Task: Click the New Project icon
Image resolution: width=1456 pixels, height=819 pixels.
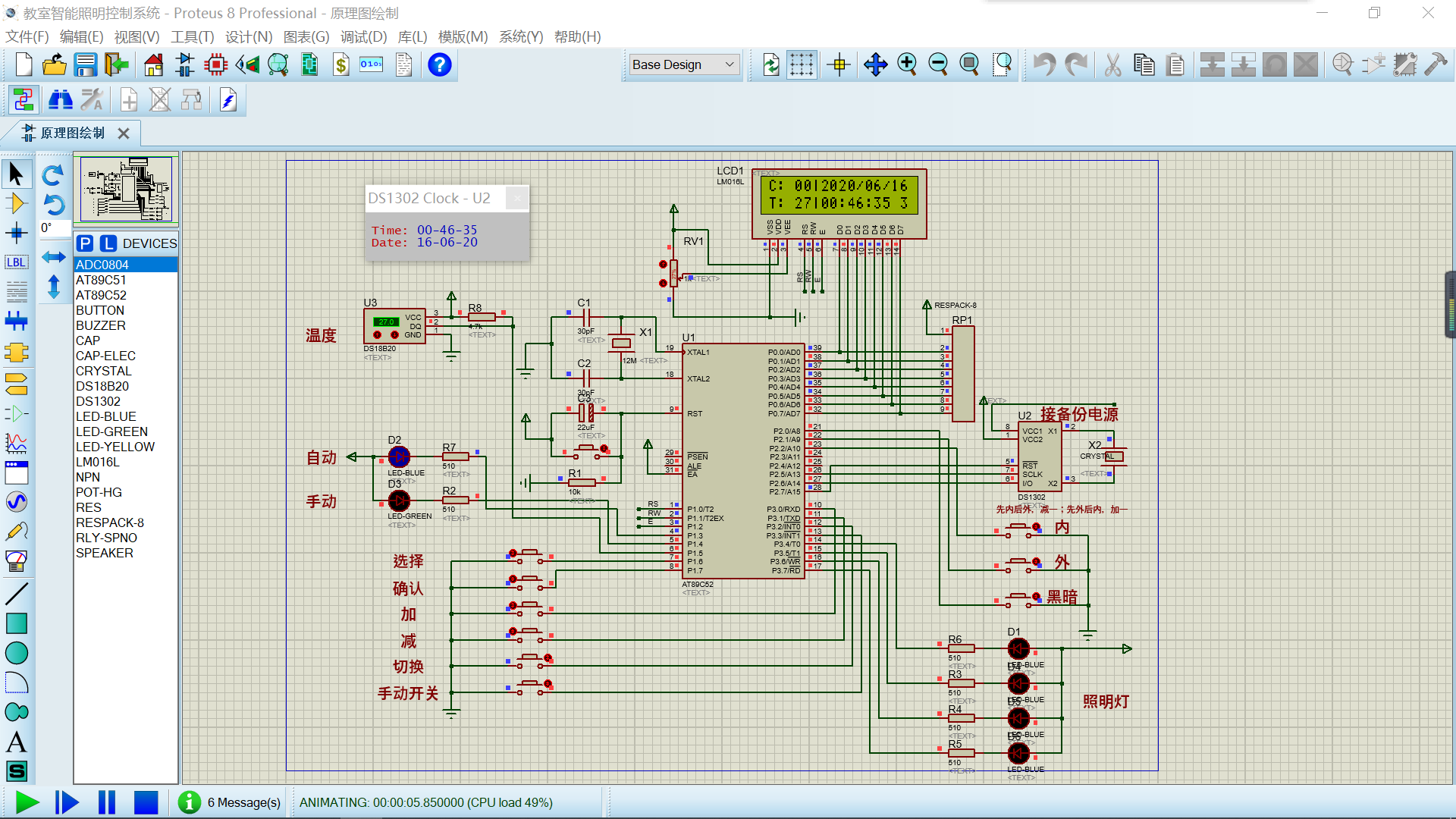Action: [24, 65]
